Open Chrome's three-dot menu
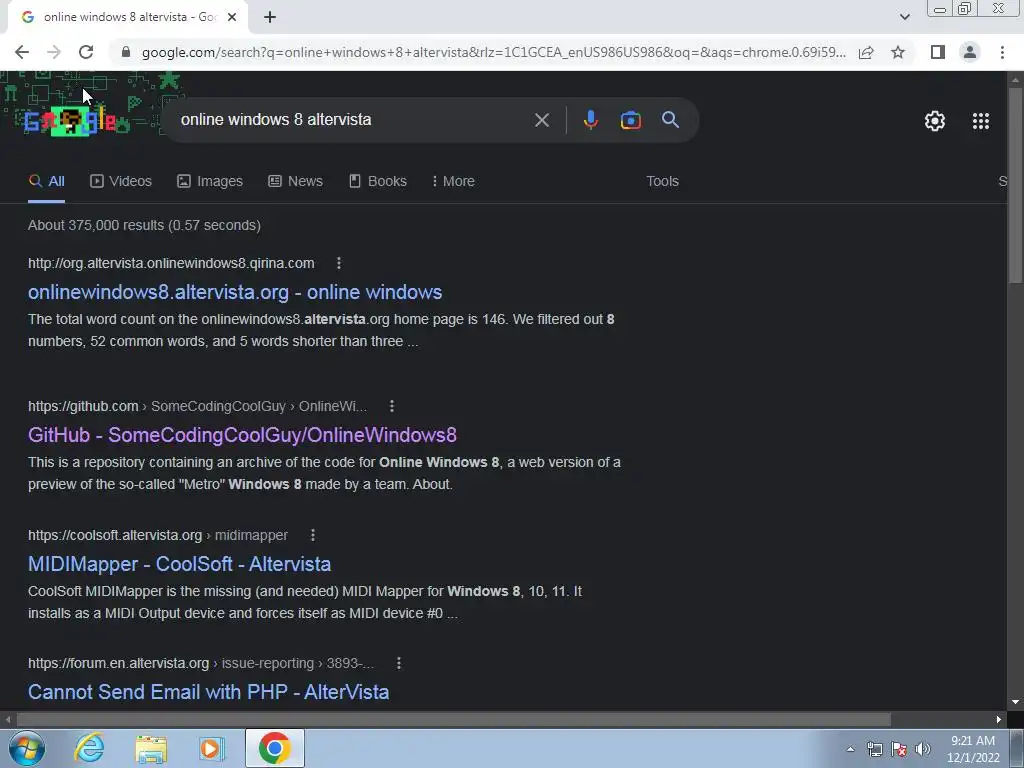Viewport: 1024px width, 768px height. [x=1002, y=52]
